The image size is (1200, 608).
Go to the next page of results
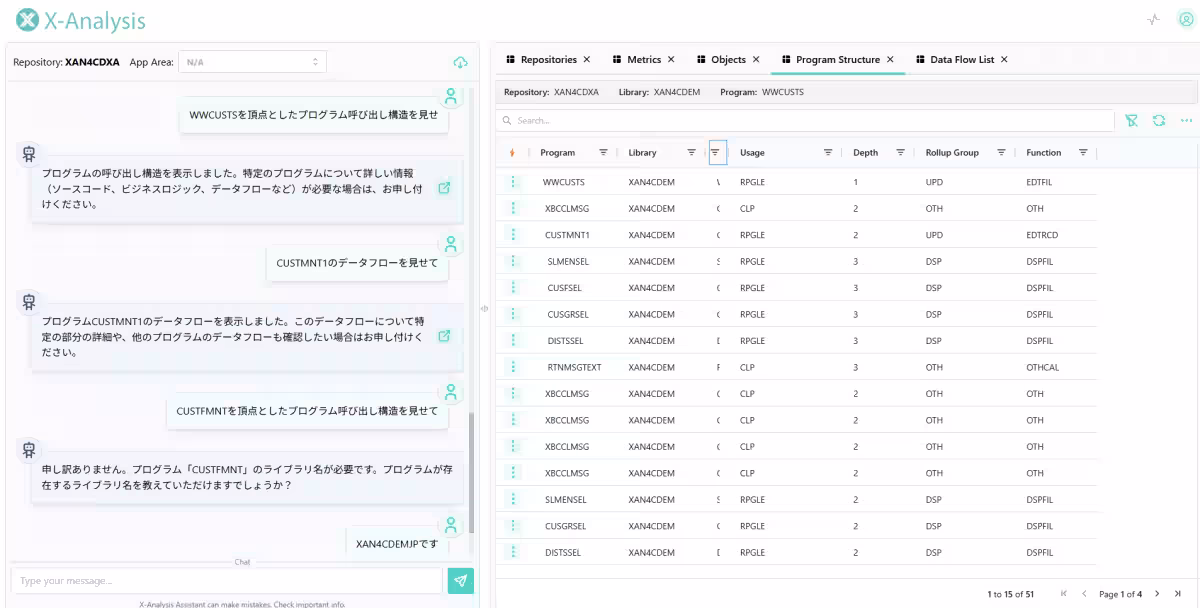click(1157, 594)
